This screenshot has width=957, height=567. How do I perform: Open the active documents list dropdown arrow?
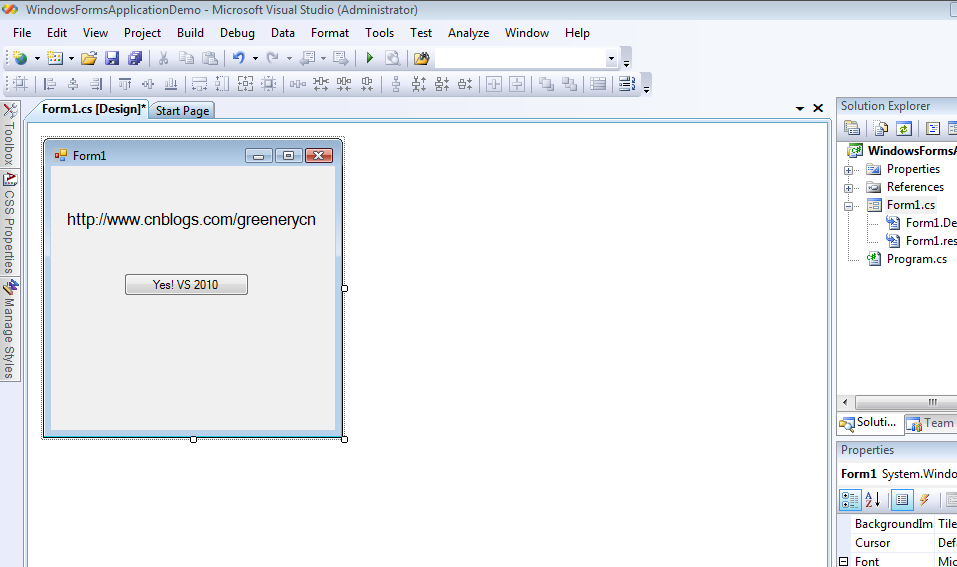tap(800, 109)
